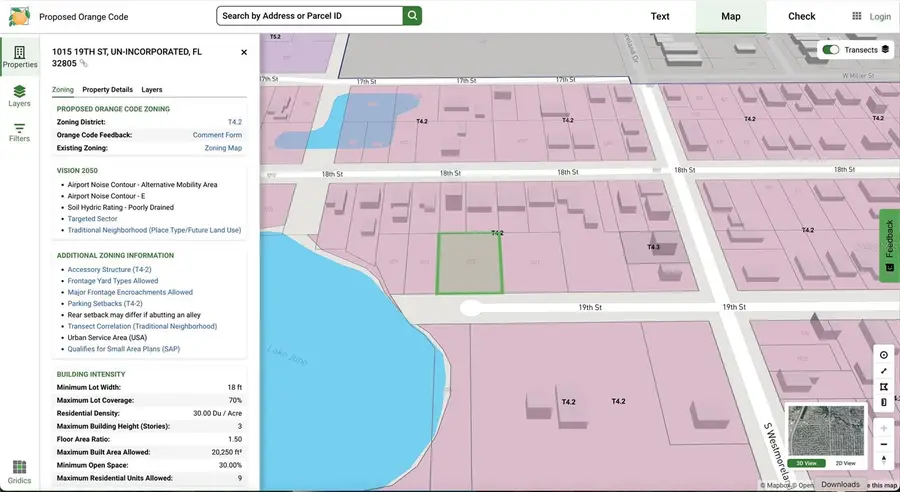
Task: Click the 'Minimum Lot Width' row
Action: coord(149,388)
